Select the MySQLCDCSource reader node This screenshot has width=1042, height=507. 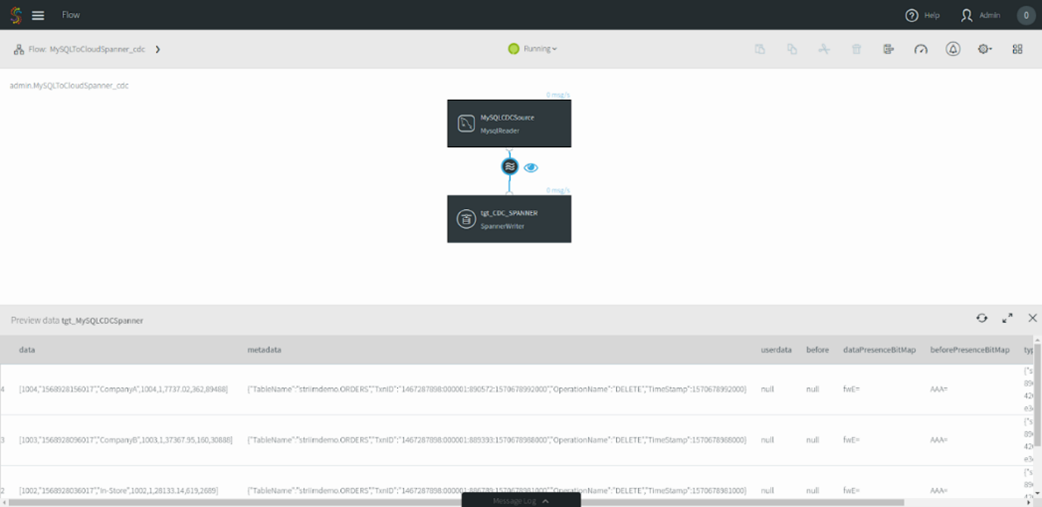coord(509,124)
